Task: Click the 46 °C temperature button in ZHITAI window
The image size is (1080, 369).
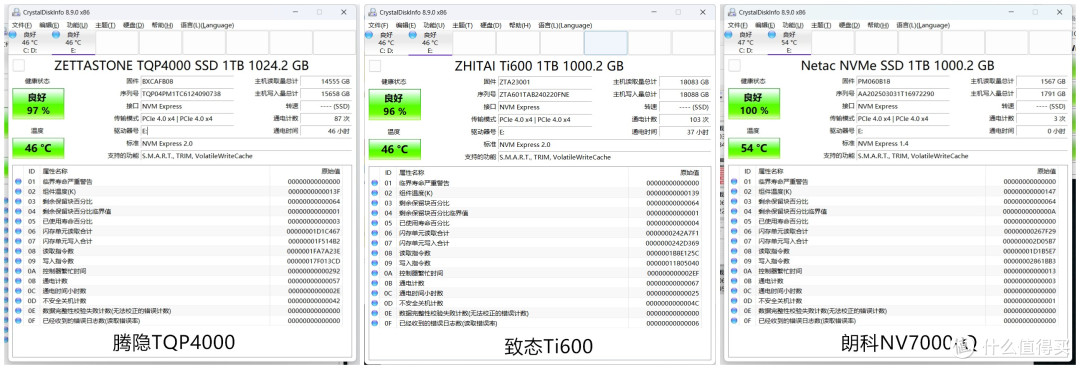Action: [395, 149]
